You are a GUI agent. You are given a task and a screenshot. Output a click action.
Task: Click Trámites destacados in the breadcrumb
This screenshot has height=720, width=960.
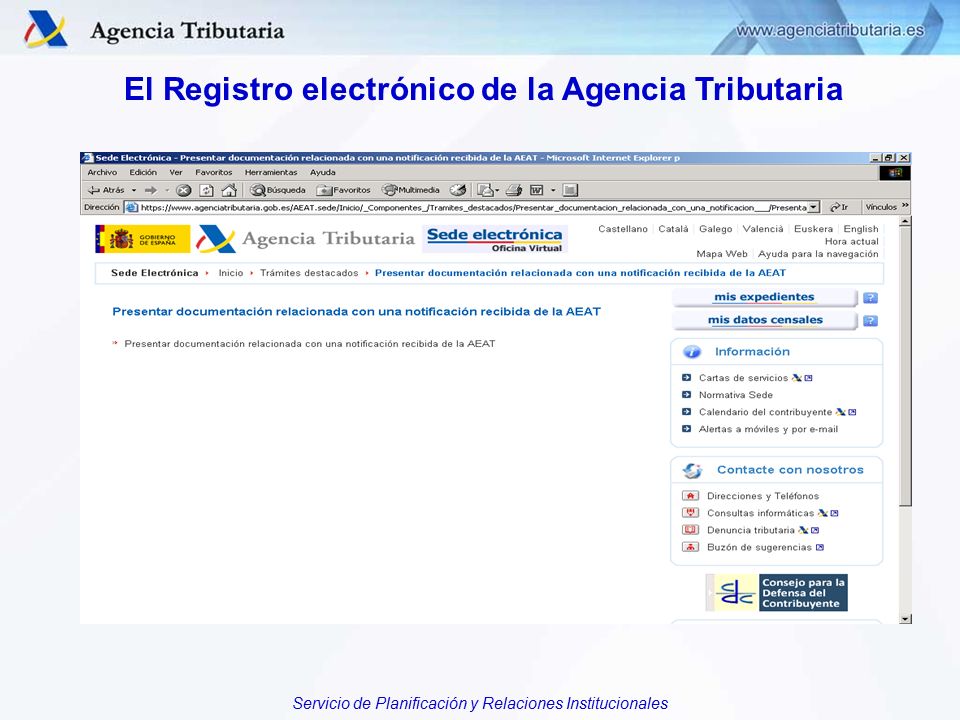[309, 273]
